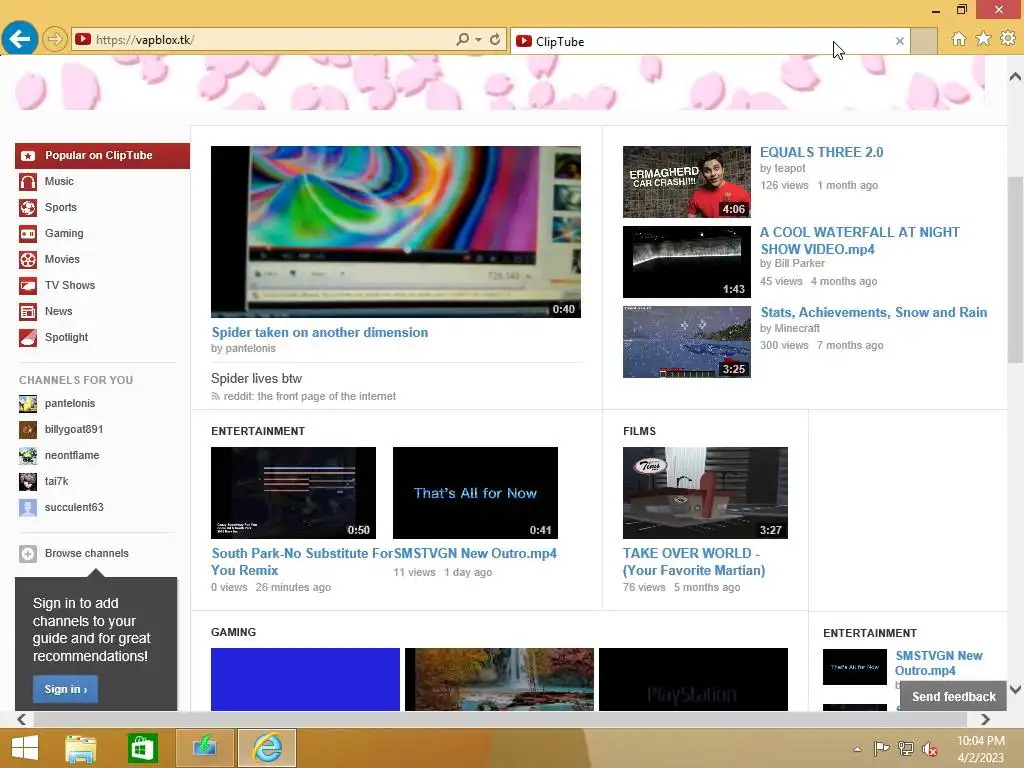The width and height of the screenshot is (1024, 768).
Task: Open A COOL WATERFALL AT NIGHT thumbnail
Action: coord(686,262)
